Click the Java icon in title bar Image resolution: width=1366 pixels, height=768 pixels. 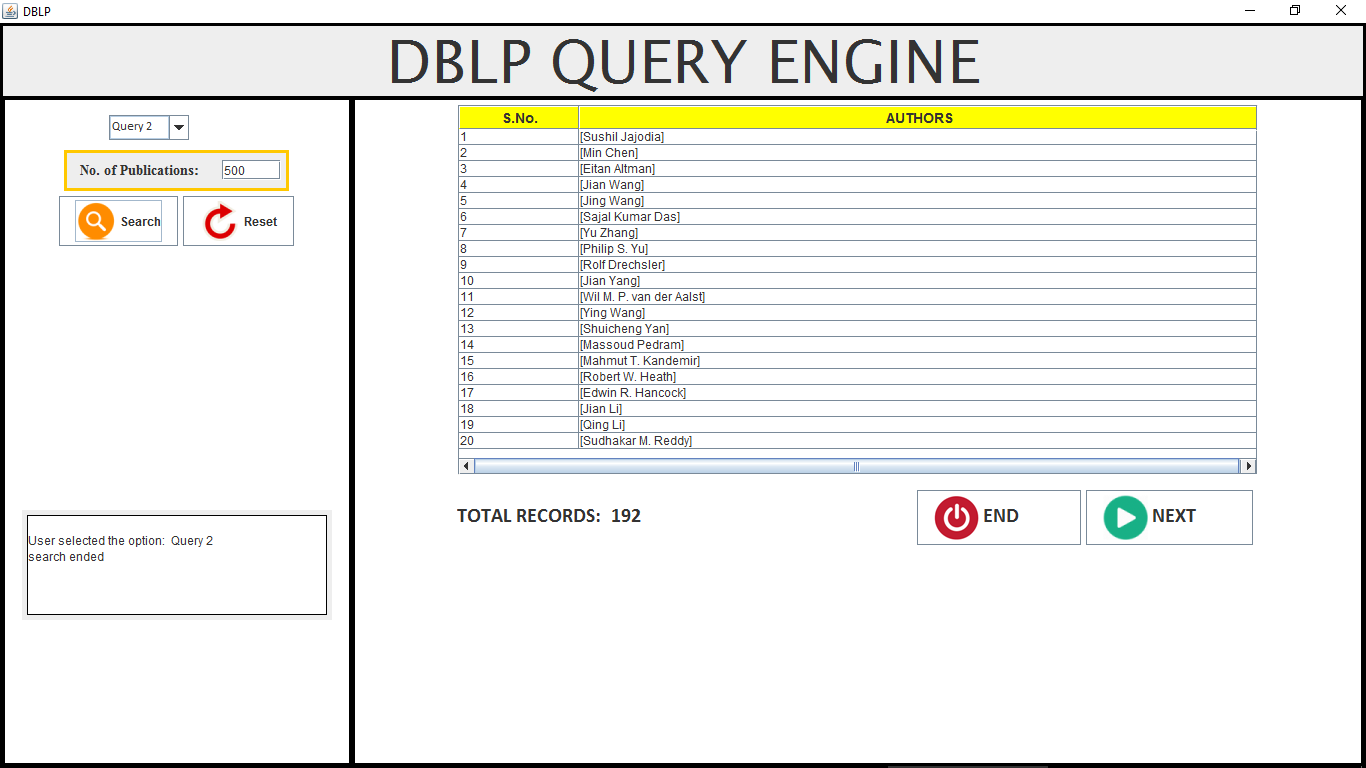coord(10,11)
